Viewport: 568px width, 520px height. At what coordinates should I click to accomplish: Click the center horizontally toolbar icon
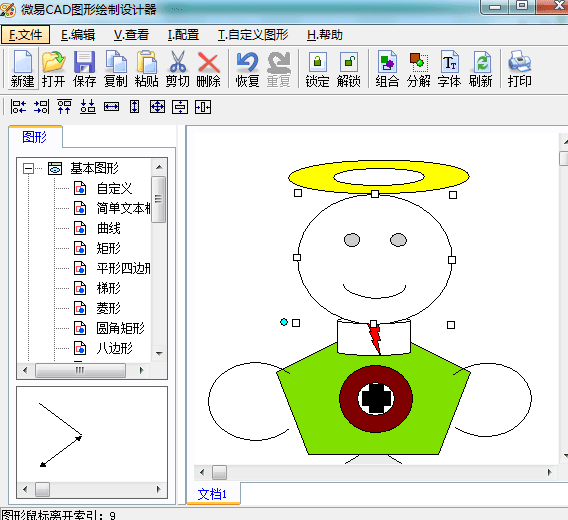click(203, 107)
